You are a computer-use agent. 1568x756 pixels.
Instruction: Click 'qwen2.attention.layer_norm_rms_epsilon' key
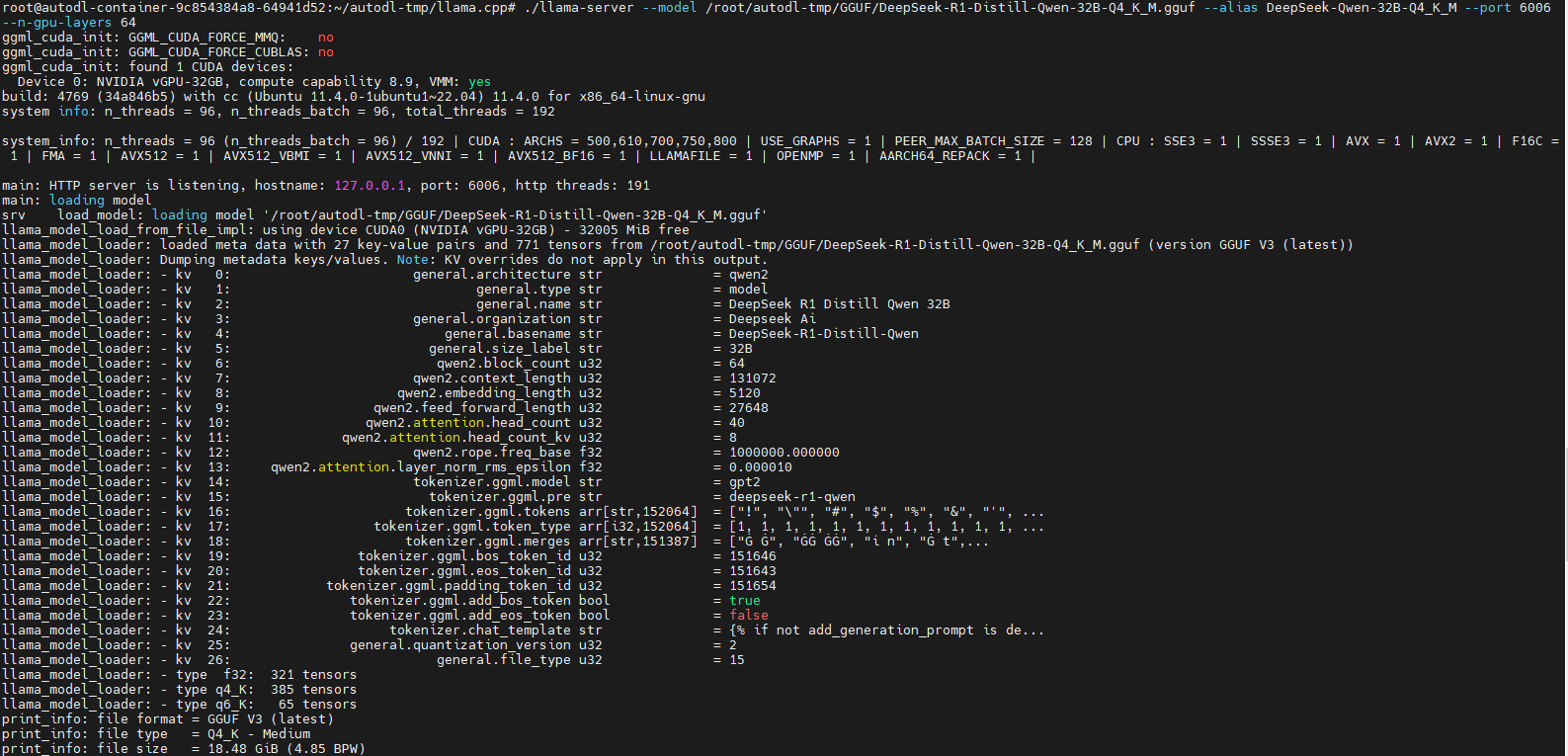click(x=421, y=467)
